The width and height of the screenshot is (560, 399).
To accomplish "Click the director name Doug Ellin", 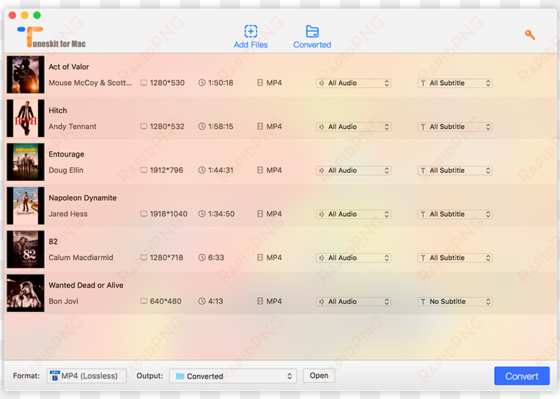I will pyautogui.click(x=66, y=170).
